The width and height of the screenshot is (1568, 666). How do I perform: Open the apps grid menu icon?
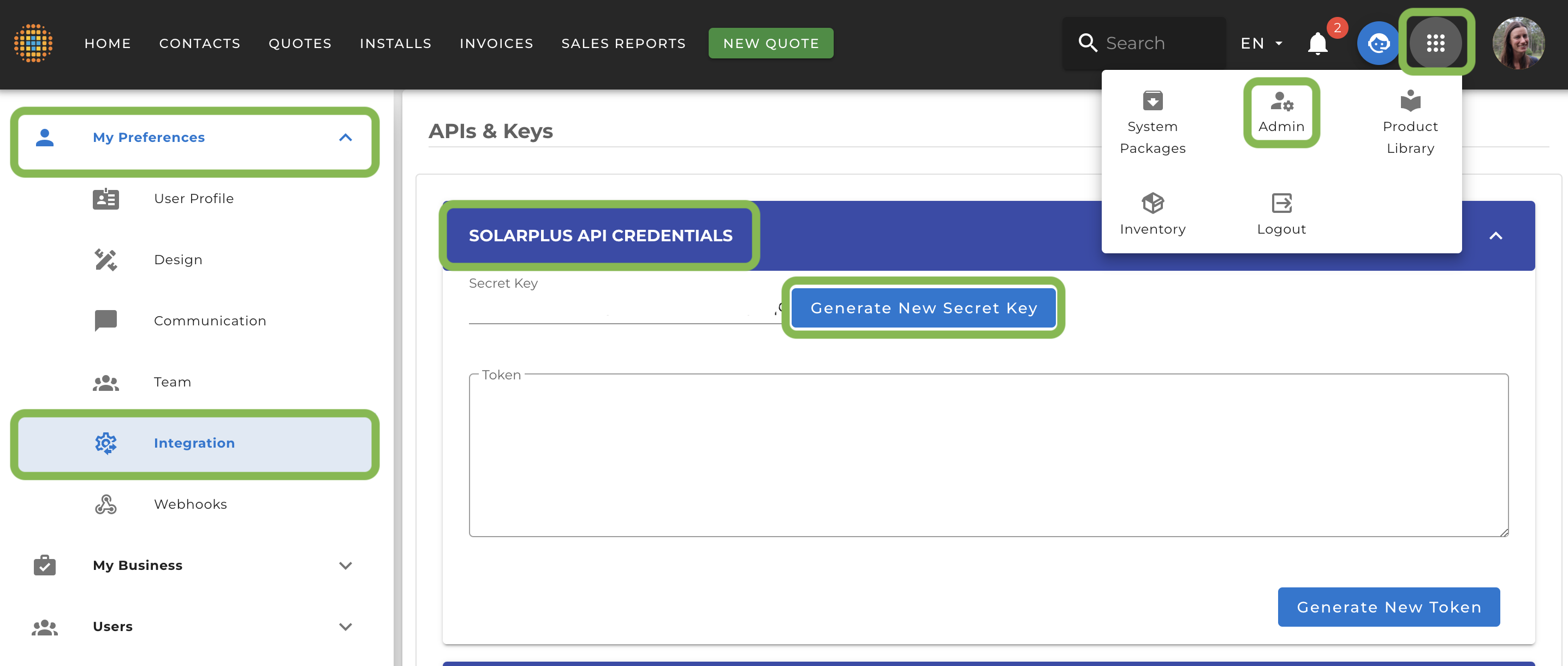pyautogui.click(x=1435, y=43)
